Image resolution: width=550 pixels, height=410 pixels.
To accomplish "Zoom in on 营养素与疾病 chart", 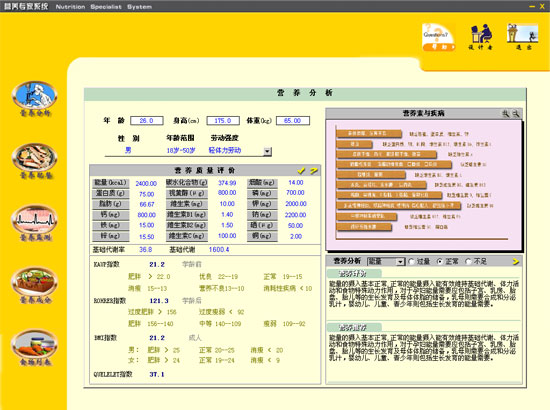I will coord(505,114).
